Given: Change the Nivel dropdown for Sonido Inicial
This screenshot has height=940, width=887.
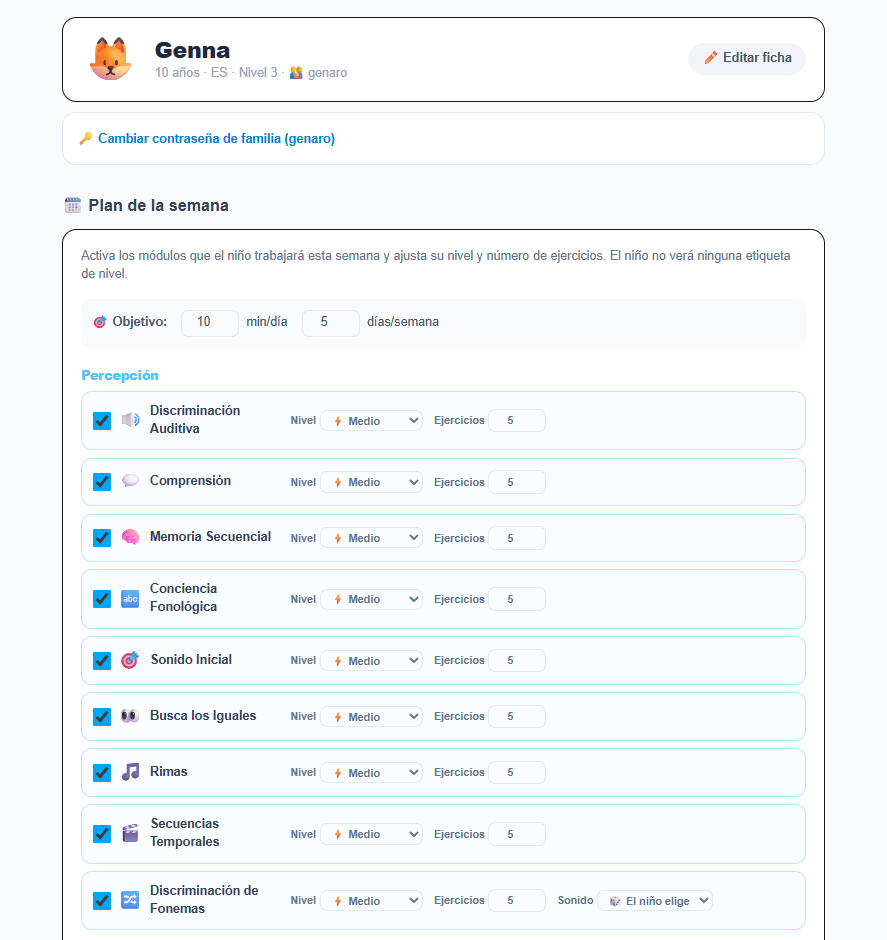Looking at the screenshot, I should [372, 661].
